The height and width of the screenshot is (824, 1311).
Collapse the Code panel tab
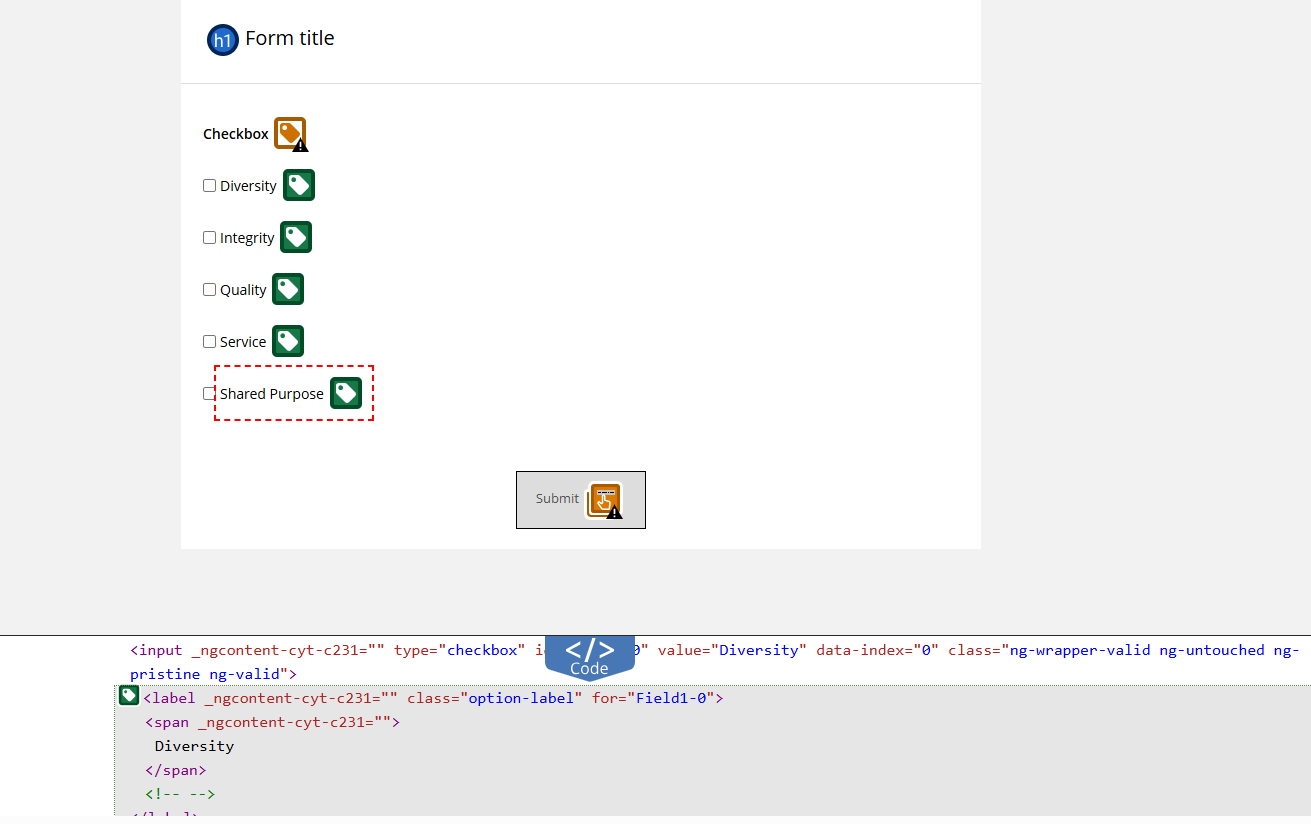pyautogui.click(x=590, y=657)
